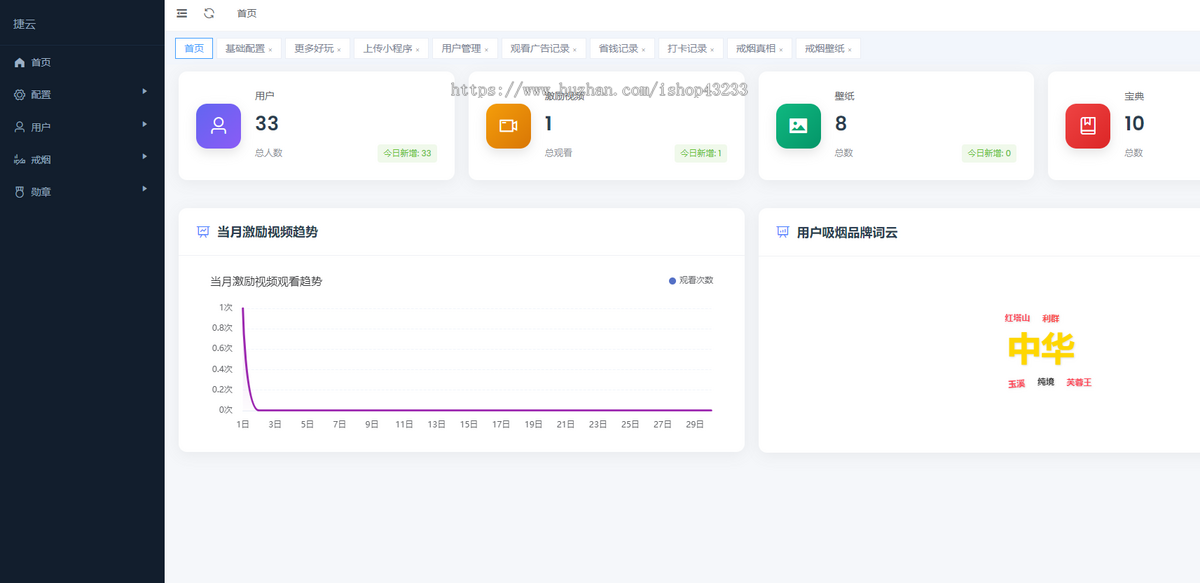Click the 今日新增: 0 badge
Viewport: 1200px width, 583px height.
click(x=989, y=153)
